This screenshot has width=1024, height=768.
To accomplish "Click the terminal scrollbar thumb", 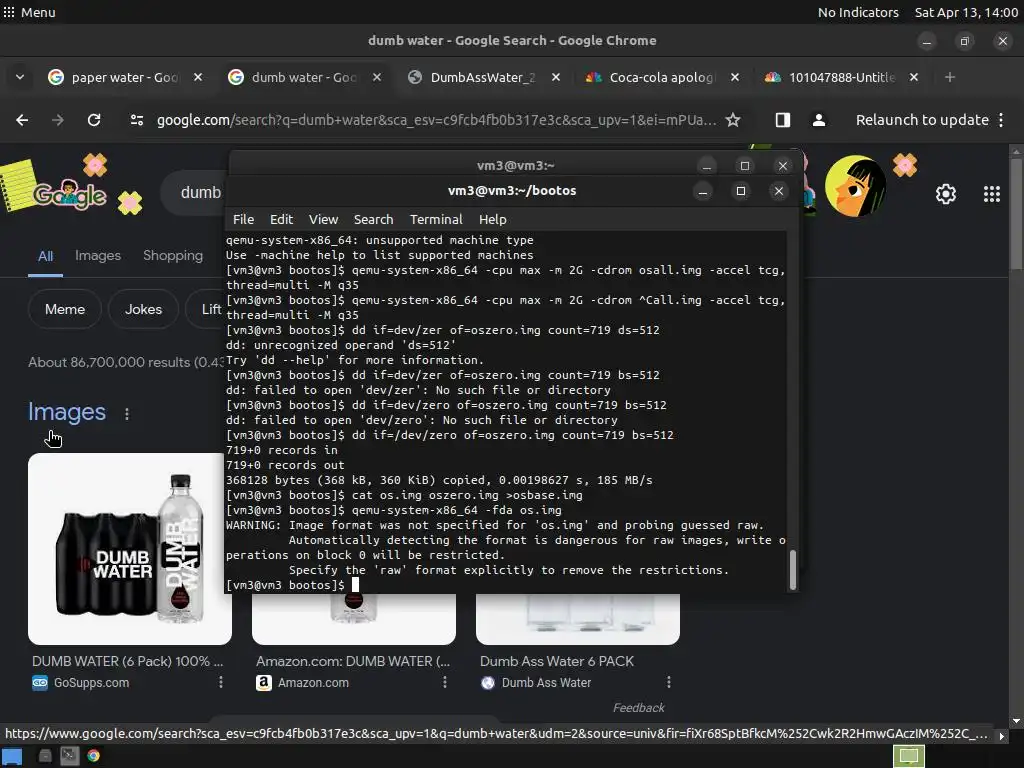I will 793,569.
